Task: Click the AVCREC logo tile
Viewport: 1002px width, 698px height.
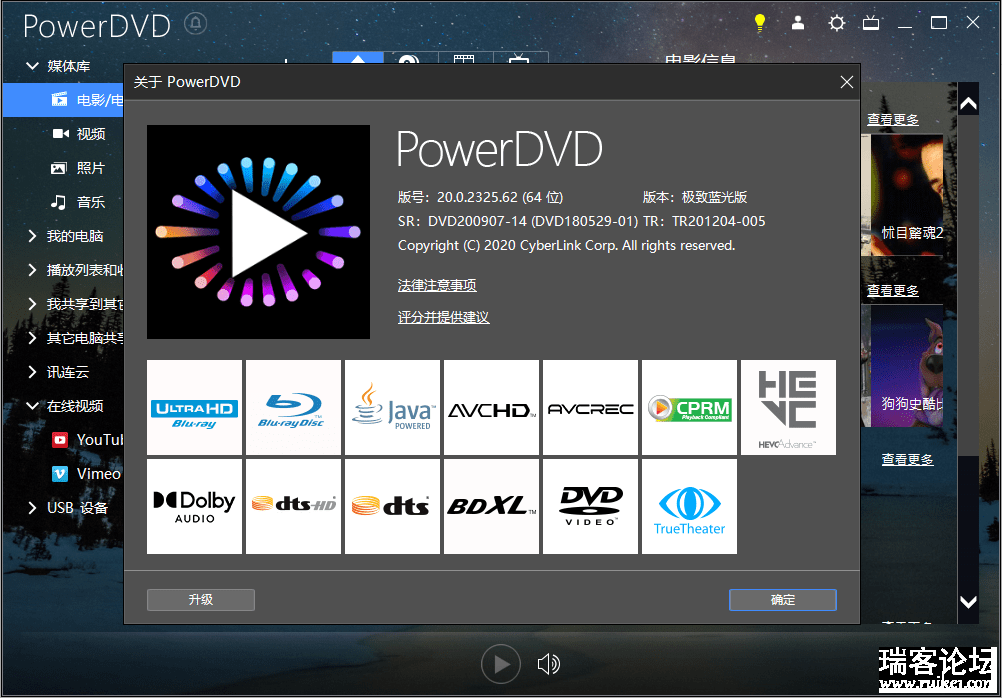Action: pos(590,407)
